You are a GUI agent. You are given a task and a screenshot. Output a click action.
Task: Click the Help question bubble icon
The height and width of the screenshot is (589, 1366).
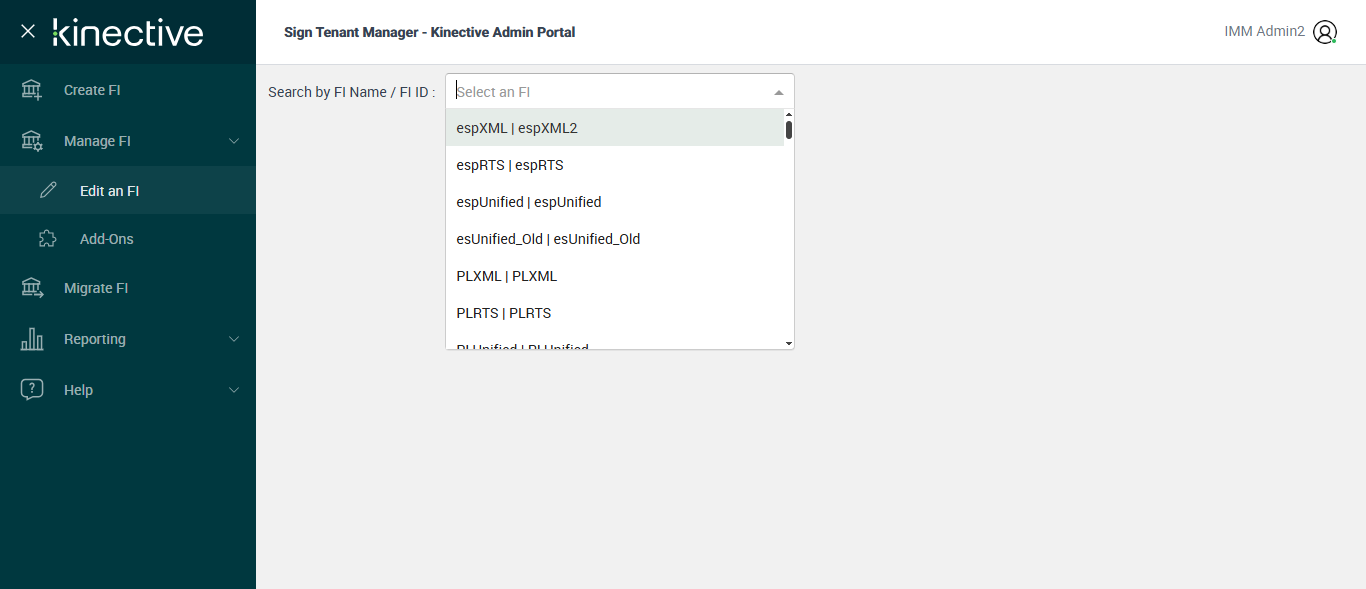coord(32,390)
